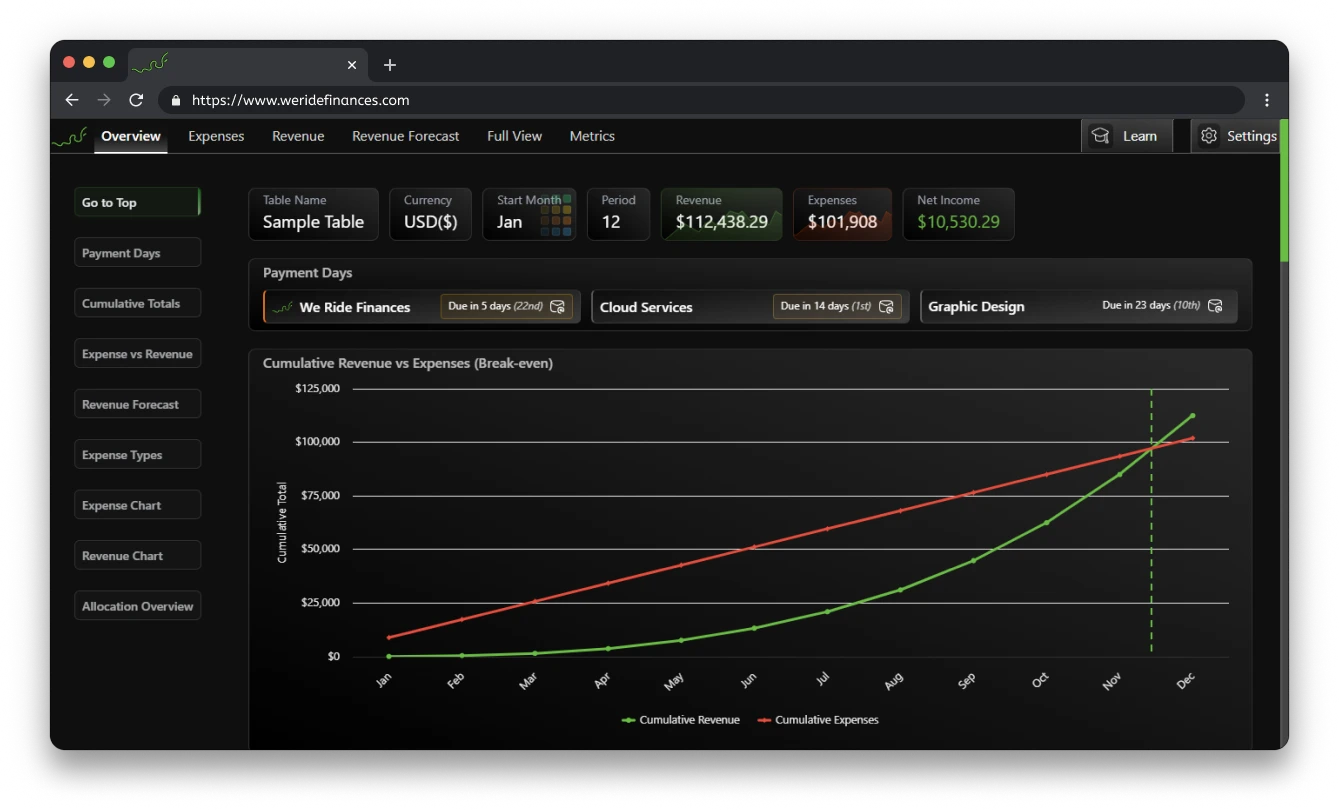Jump to Payment Days section in sidebar
Image resolution: width=1339 pixels, height=810 pixels.
click(x=137, y=253)
